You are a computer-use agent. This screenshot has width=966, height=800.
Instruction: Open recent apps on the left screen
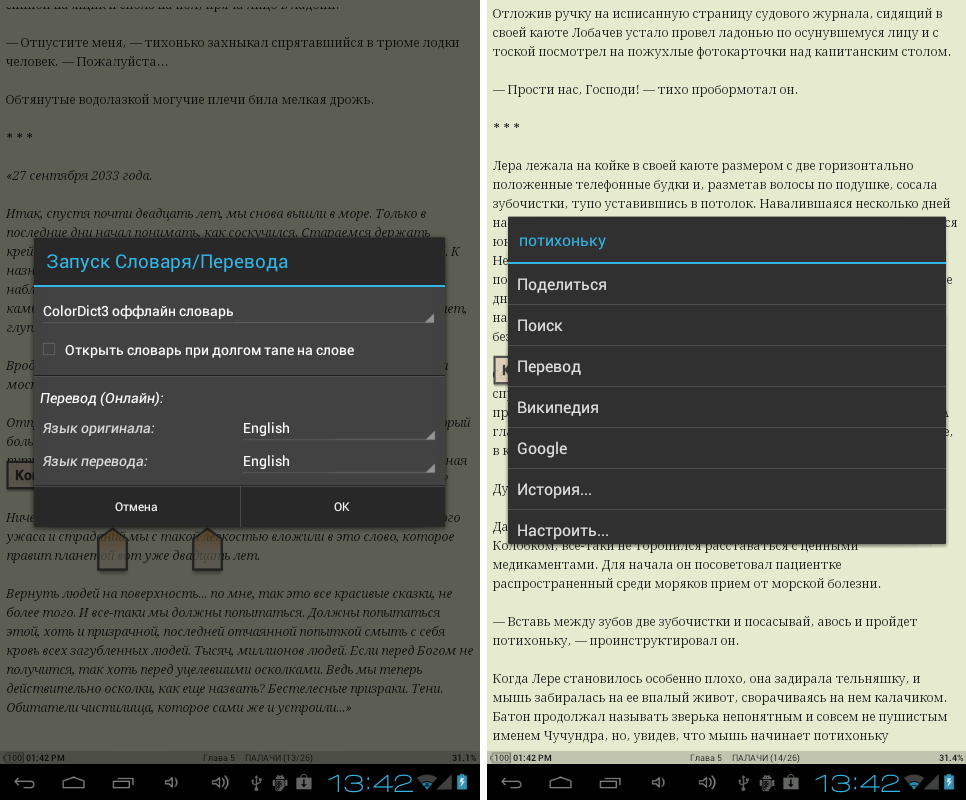click(x=123, y=783)
